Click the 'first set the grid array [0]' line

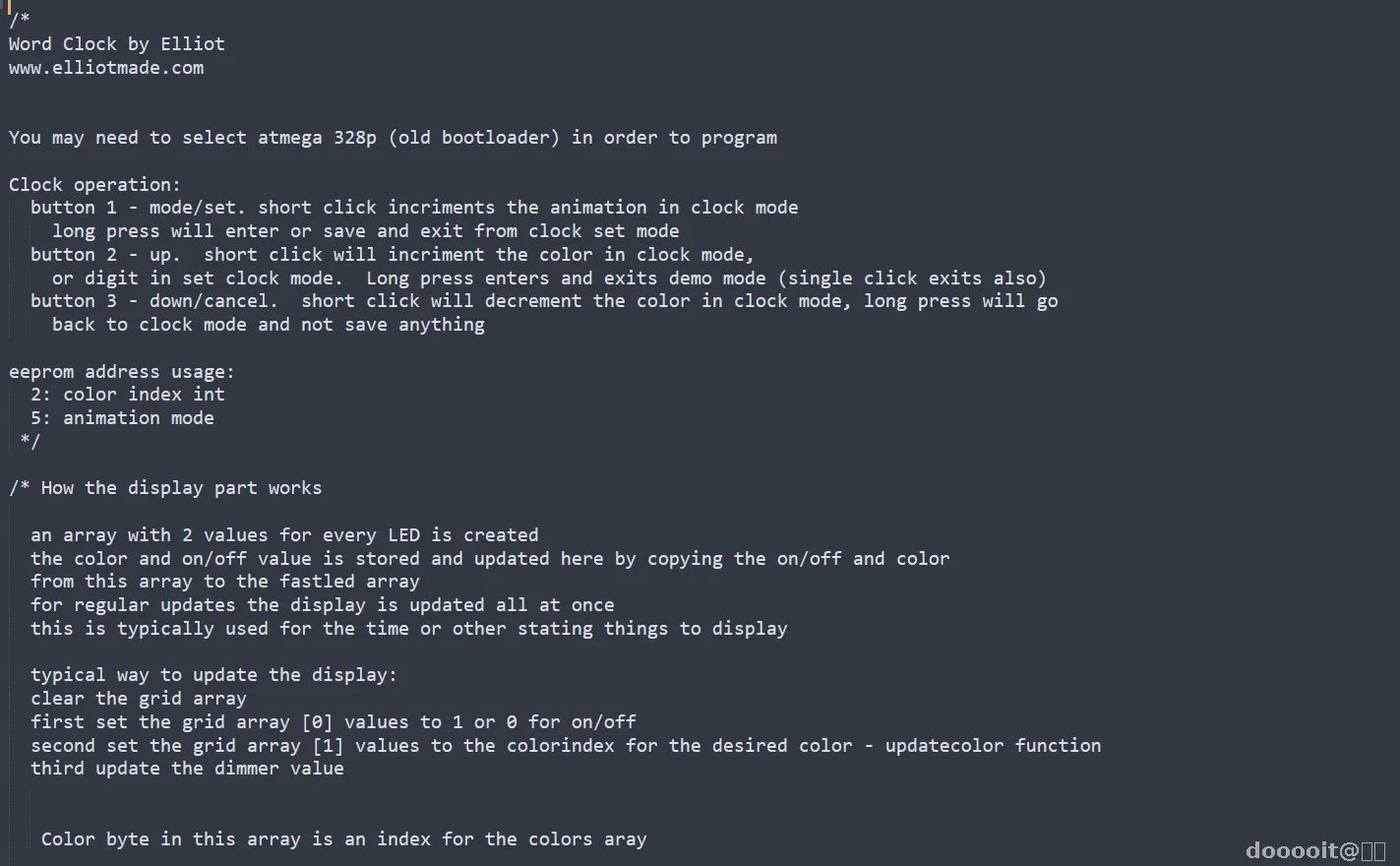click(x=334, y=722)
